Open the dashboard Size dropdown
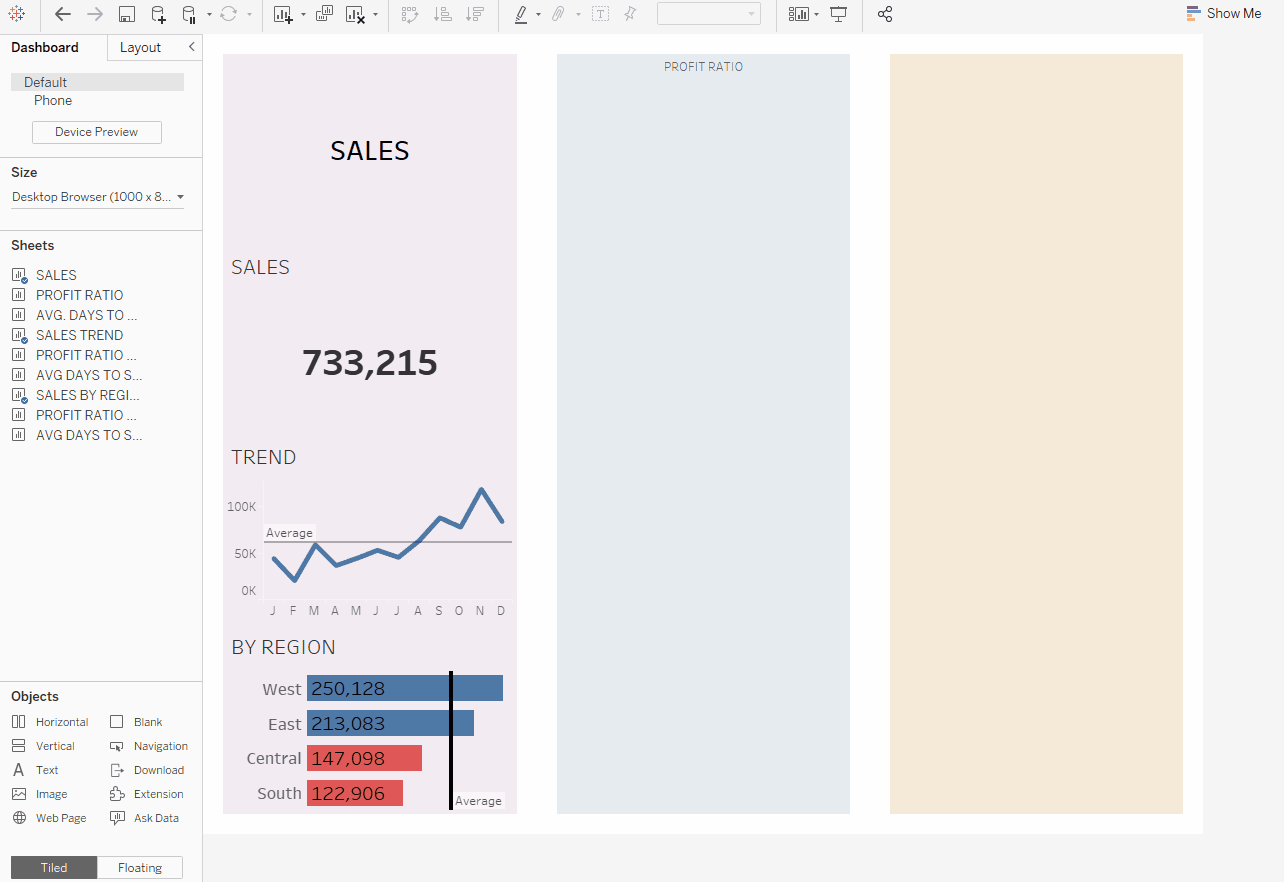Image resolution: width=1284 pixels, height=882 pixels. click(x=97, y=197)
